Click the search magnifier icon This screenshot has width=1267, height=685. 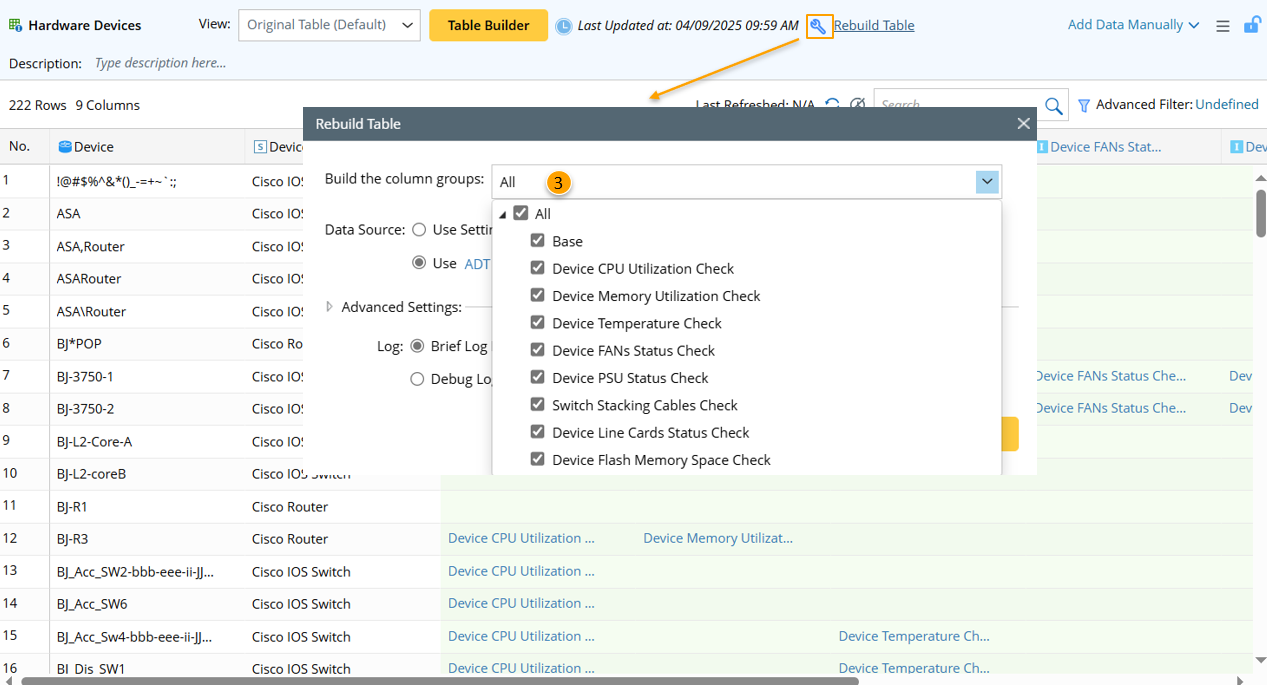click(1053, 105)
